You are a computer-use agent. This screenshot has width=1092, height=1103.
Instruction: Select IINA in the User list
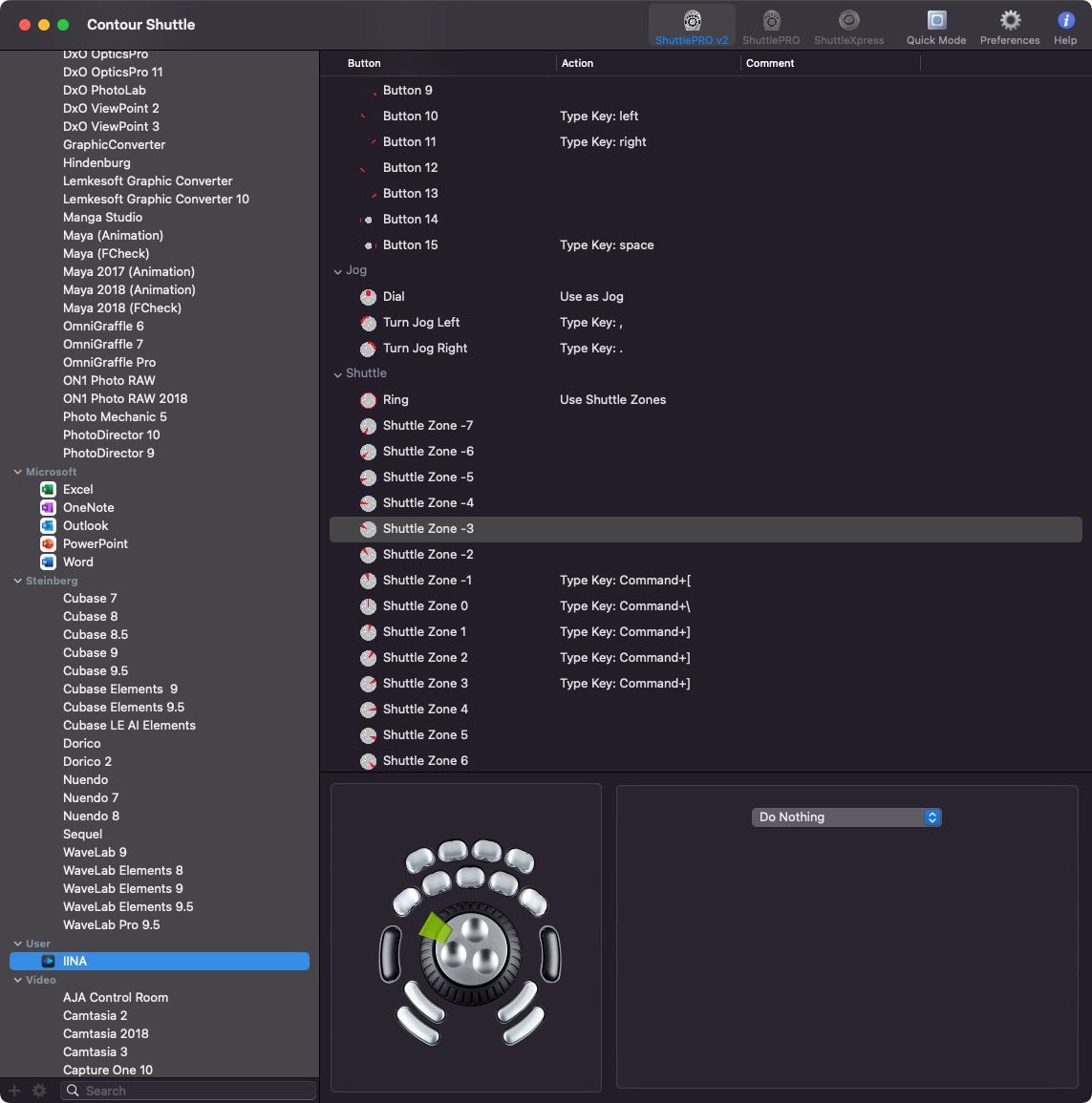click(x=160, y=961)
